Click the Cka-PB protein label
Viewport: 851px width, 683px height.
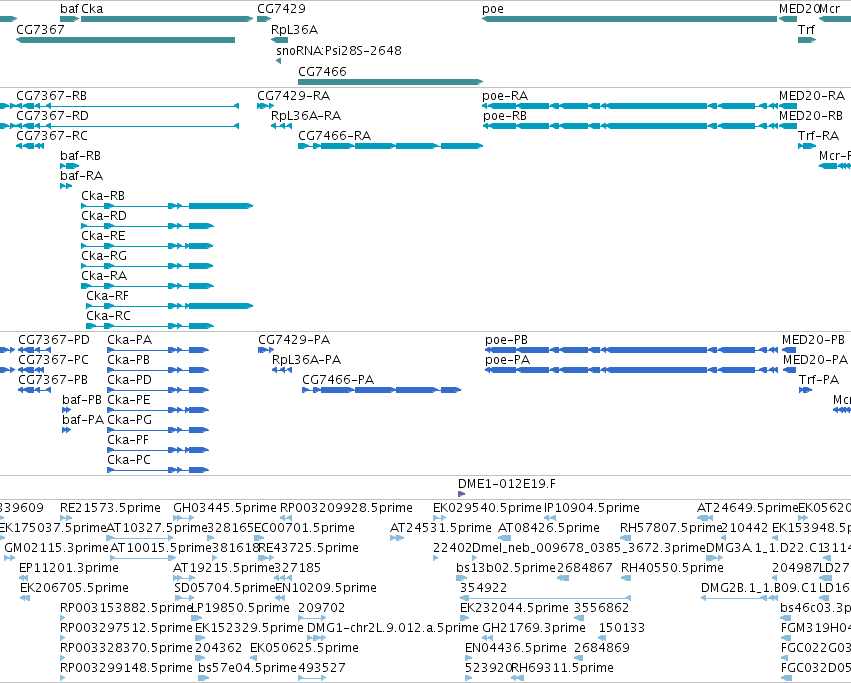128,360
